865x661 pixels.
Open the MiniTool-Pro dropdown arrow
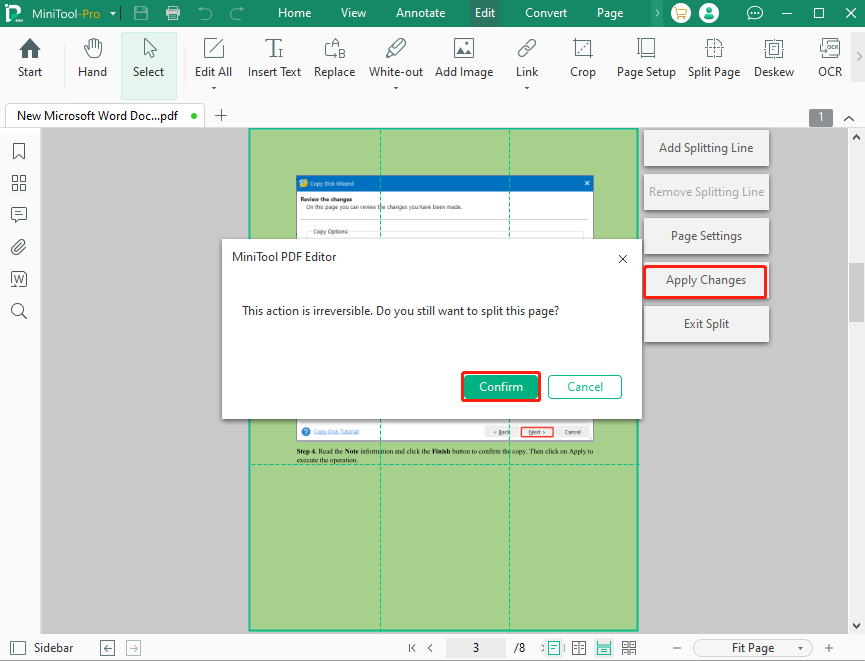[113, 13]
